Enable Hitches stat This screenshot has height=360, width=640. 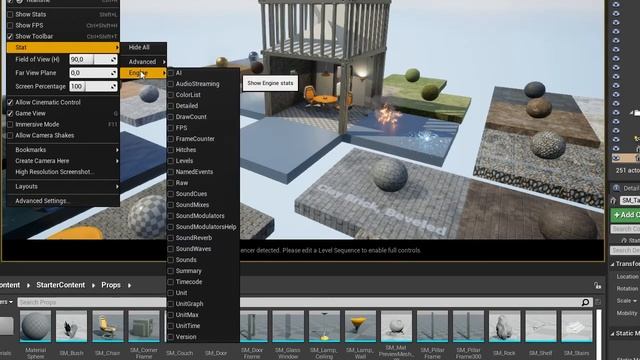(x=171, y=150)
